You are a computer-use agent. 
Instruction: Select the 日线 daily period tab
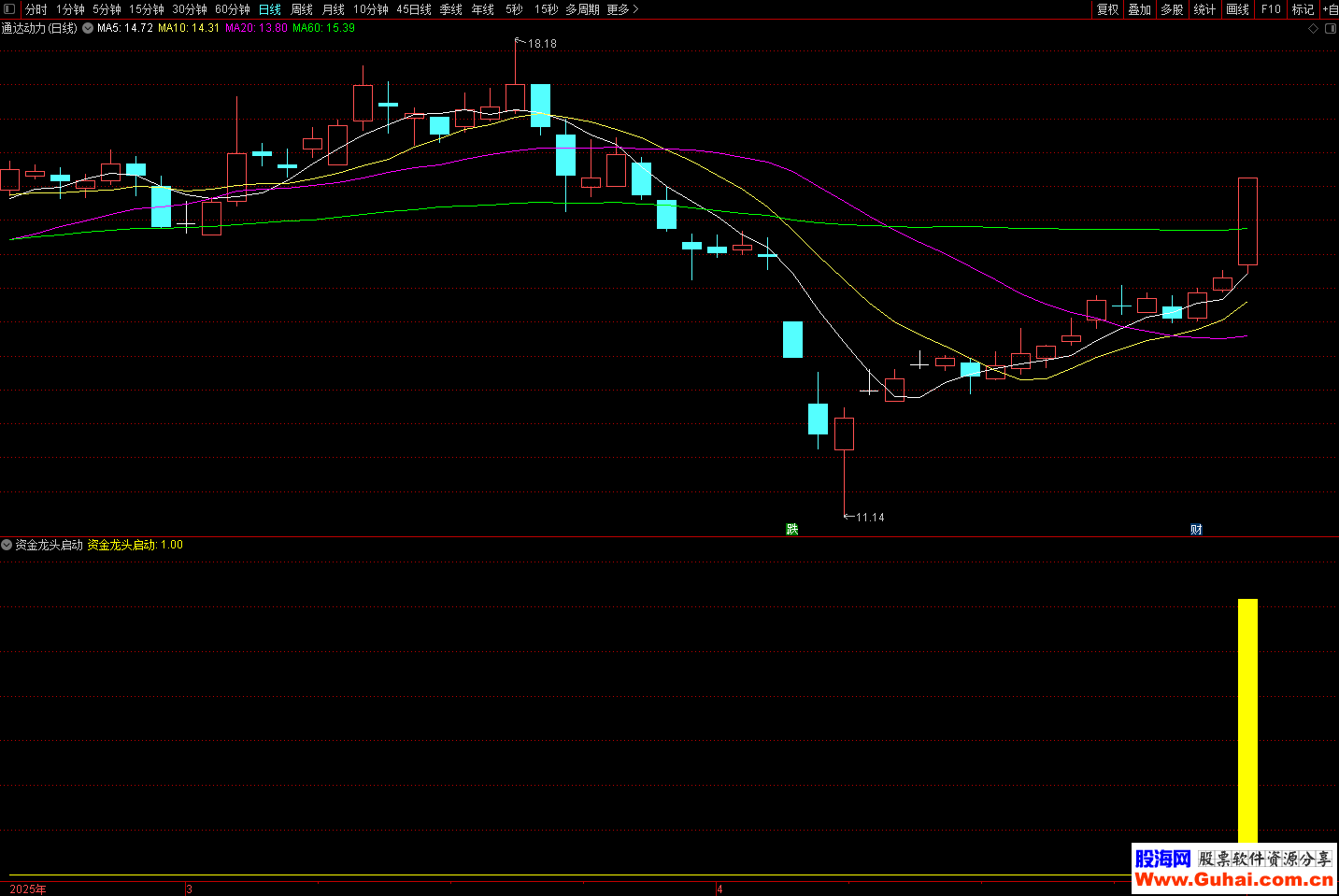pos(270,9)
